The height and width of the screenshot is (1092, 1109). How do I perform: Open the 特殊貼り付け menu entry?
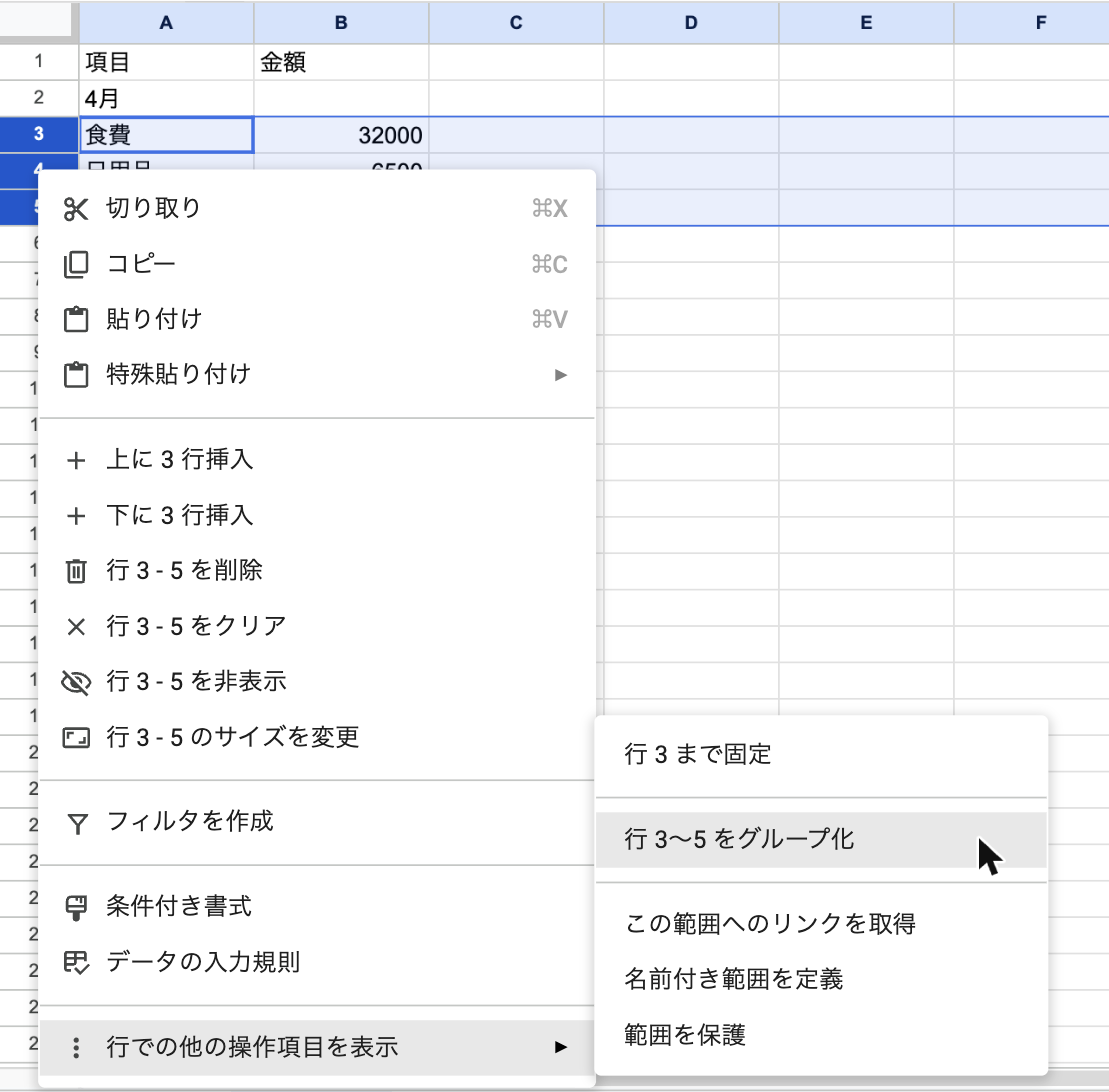pyautogui.click(x=317, y=375)
